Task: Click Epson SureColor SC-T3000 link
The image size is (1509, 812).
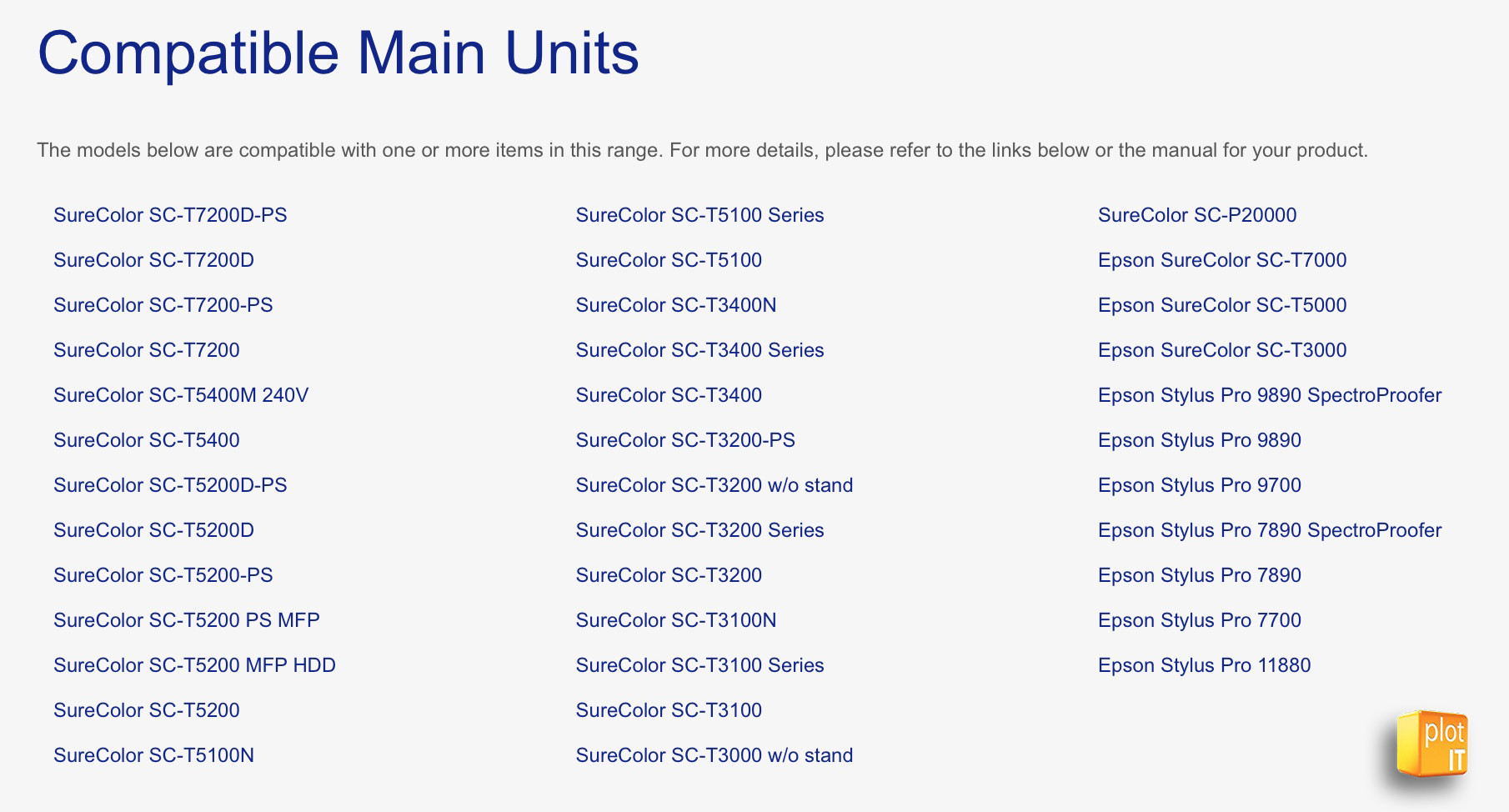Action: [1222, 350]
